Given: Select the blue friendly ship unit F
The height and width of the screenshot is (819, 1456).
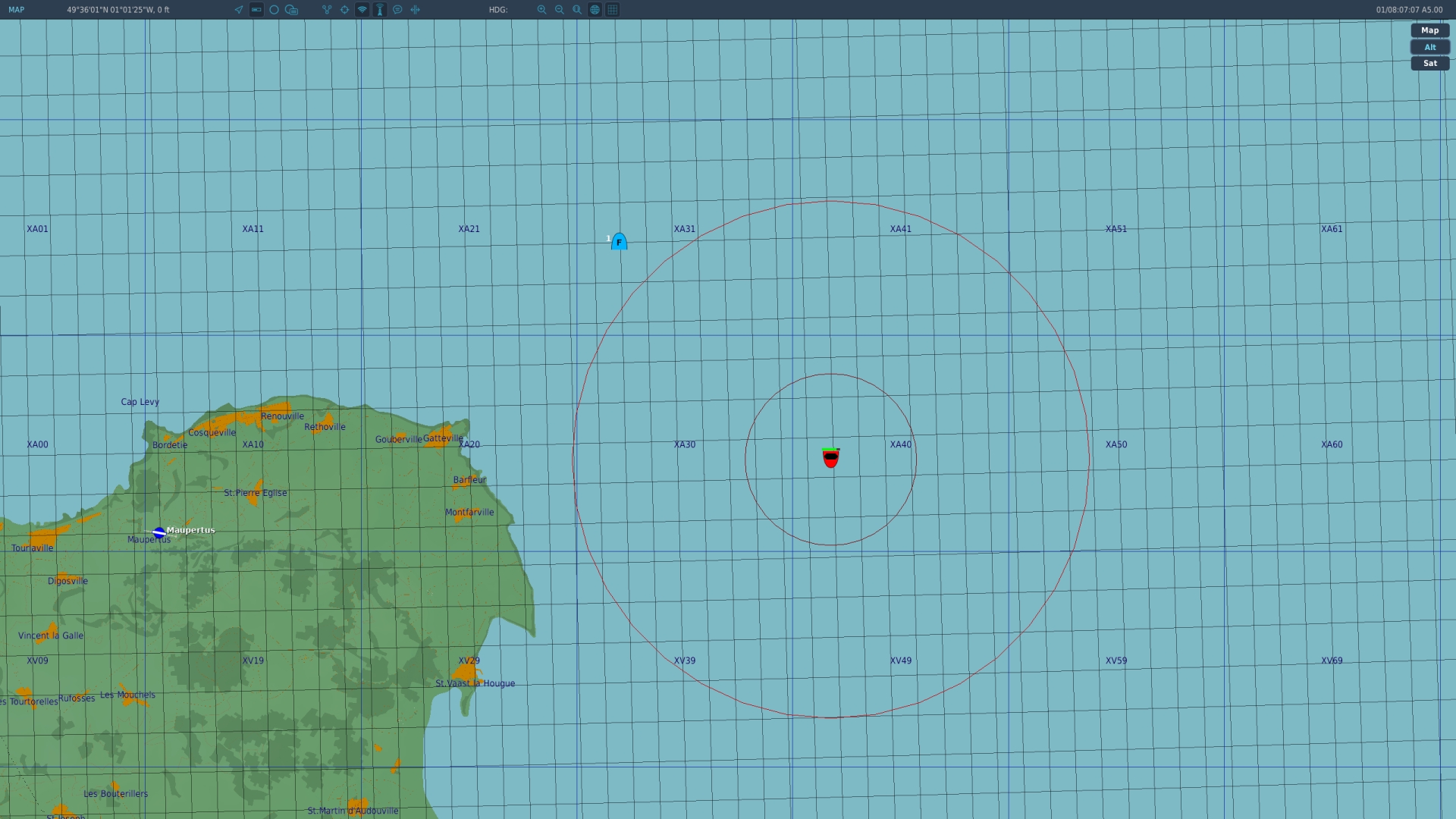Looking at the screenshot, I should (619, 241).
